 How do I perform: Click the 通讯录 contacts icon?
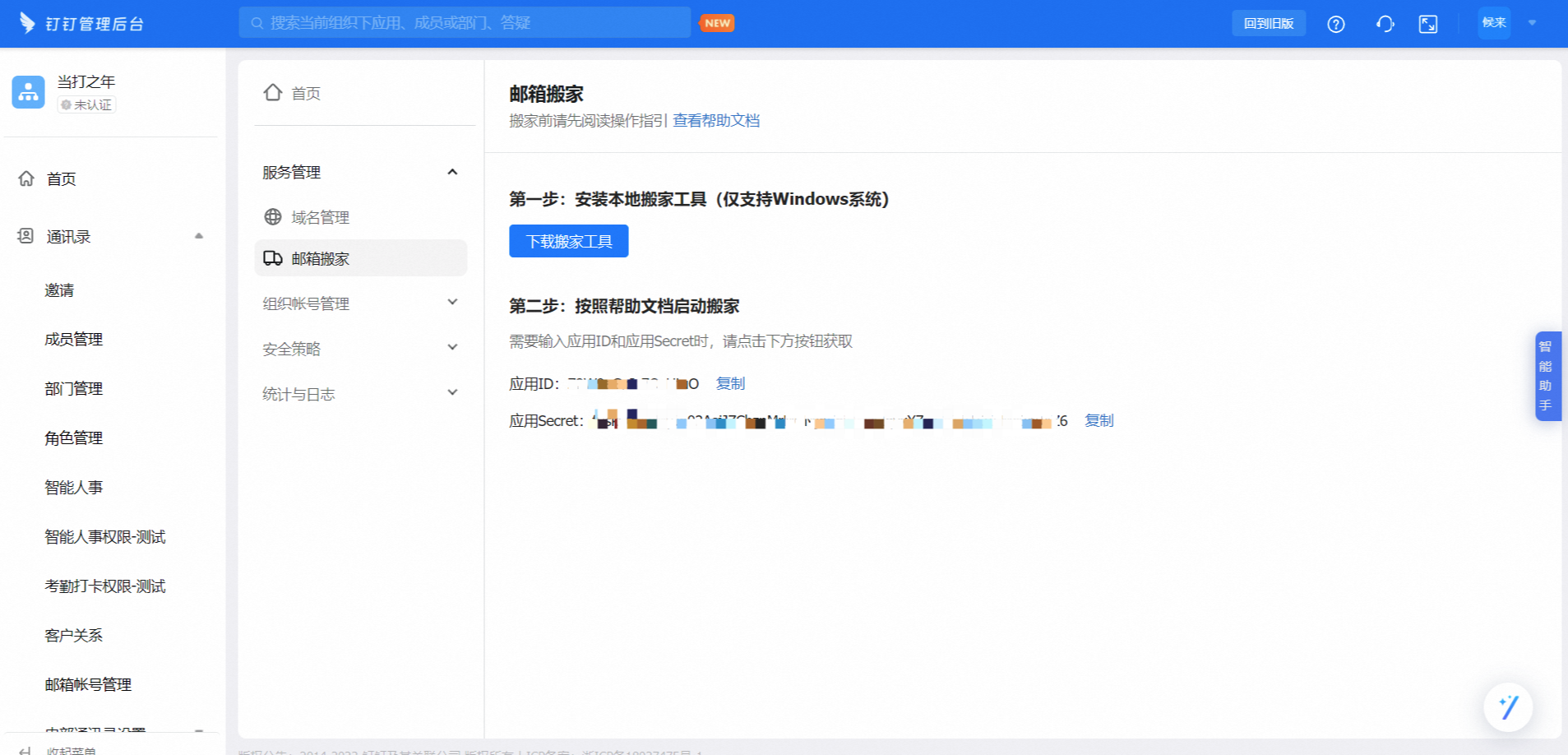(26, 236)
